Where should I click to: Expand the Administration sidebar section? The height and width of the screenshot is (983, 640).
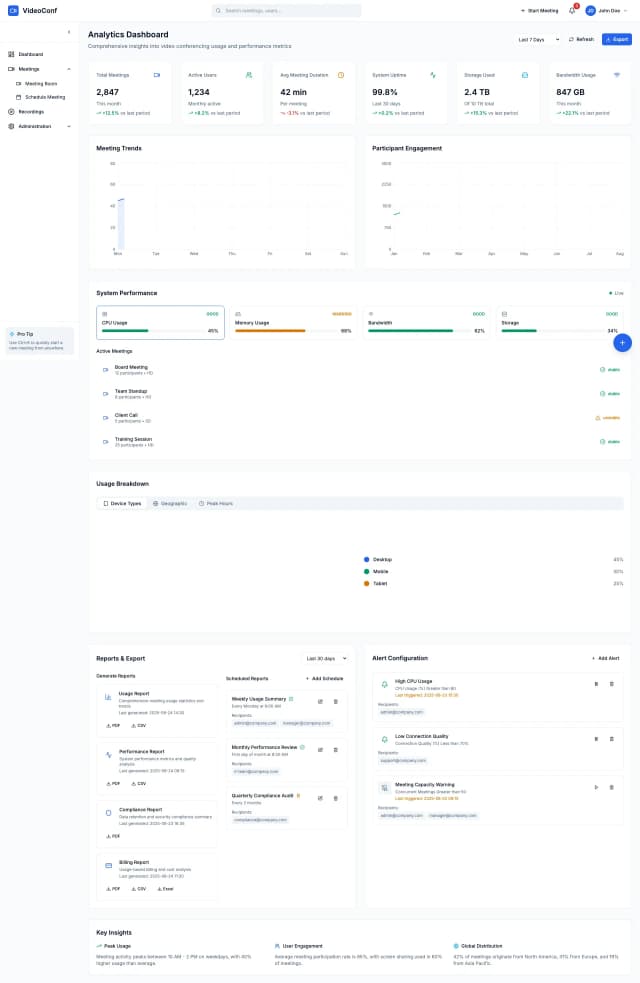click(38, 126)
